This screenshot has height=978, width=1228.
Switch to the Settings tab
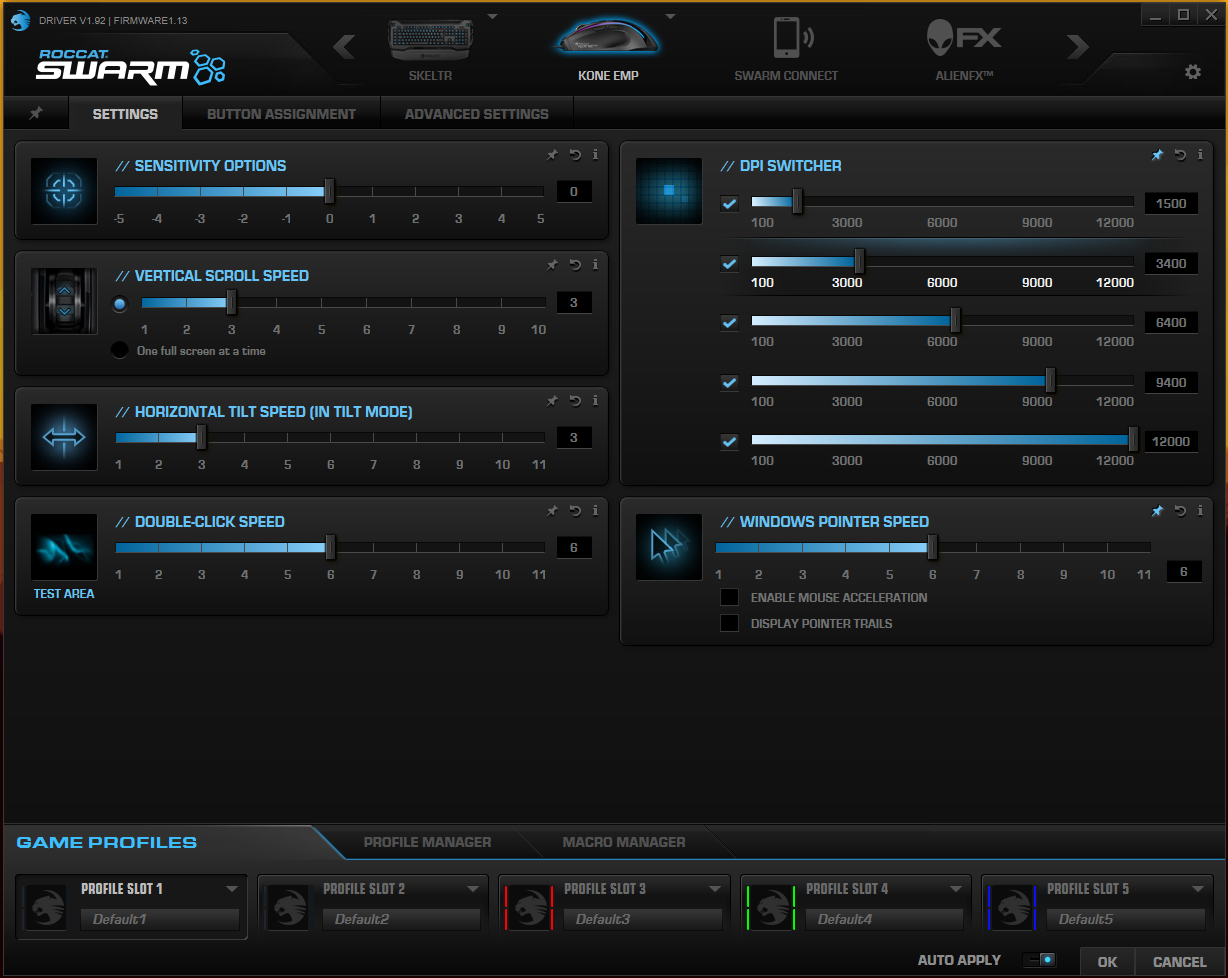click(125, 114)
